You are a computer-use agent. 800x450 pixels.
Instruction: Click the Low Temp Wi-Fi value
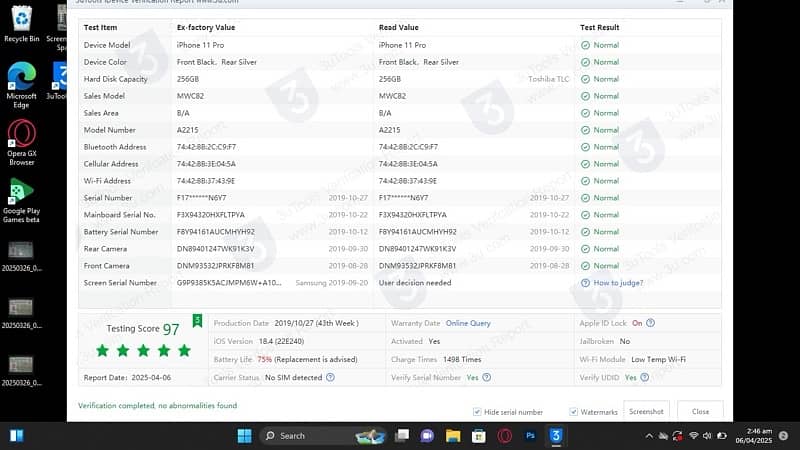click(x=658, y=359)
